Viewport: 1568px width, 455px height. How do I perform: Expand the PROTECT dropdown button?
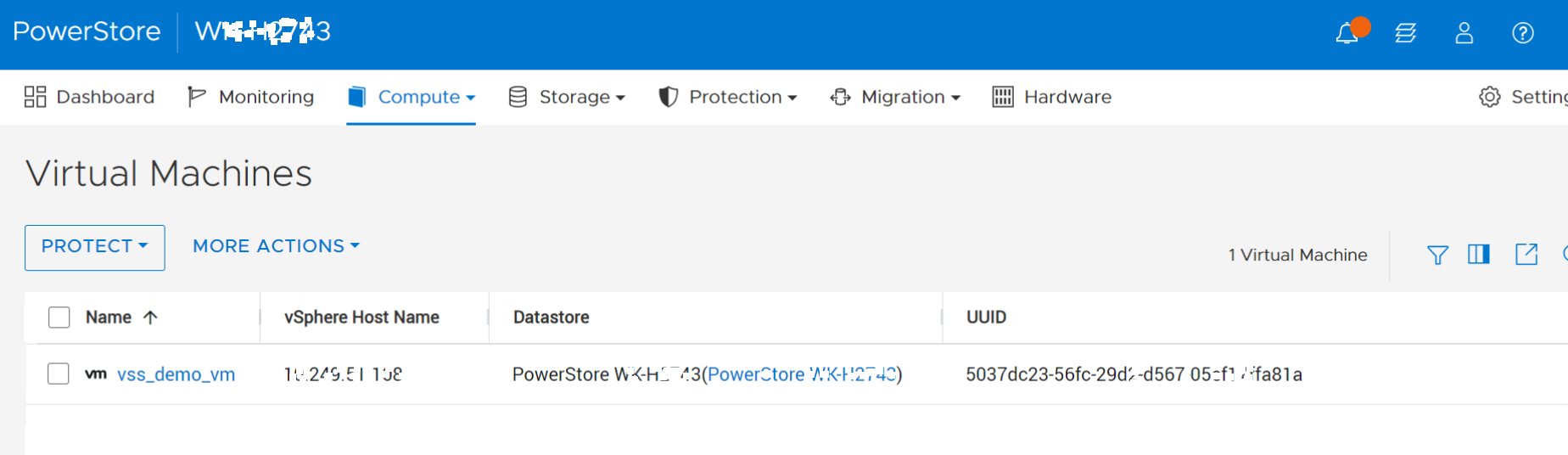(94, 247)
